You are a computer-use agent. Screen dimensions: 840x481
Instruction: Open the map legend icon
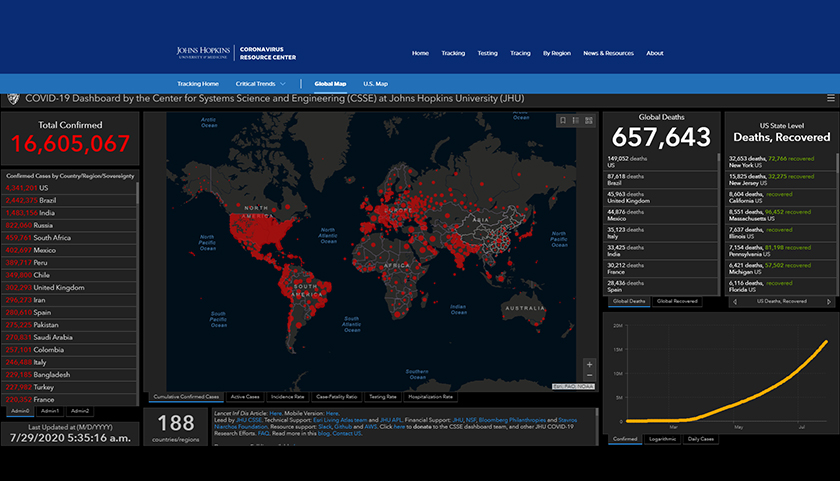point(575,120)
